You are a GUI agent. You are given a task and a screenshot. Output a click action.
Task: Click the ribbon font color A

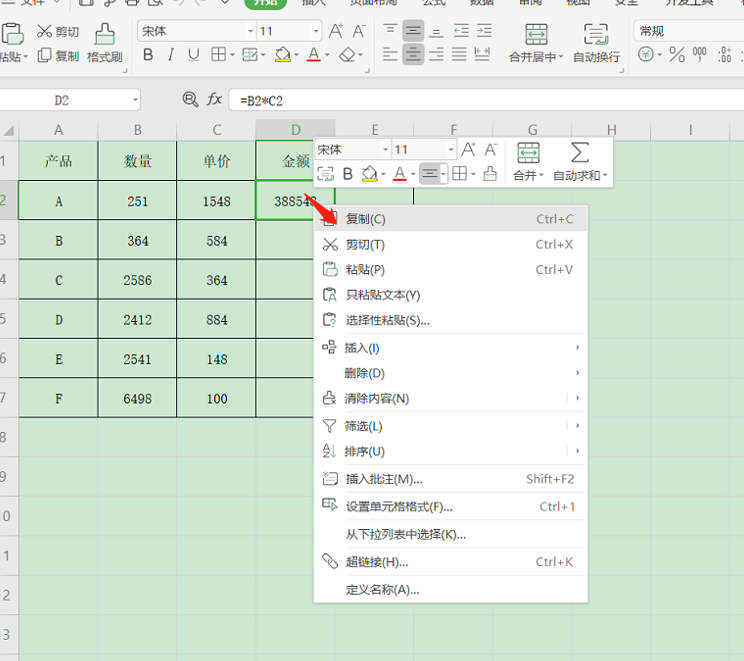314,55
